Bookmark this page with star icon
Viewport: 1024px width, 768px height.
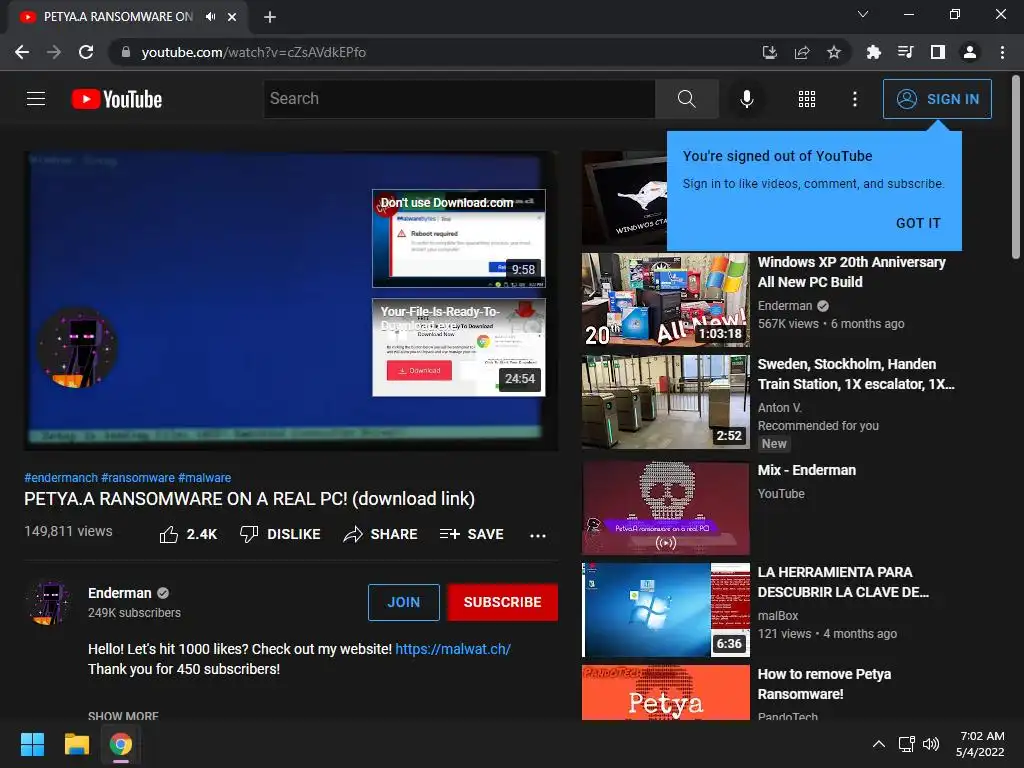coord(834,52)
